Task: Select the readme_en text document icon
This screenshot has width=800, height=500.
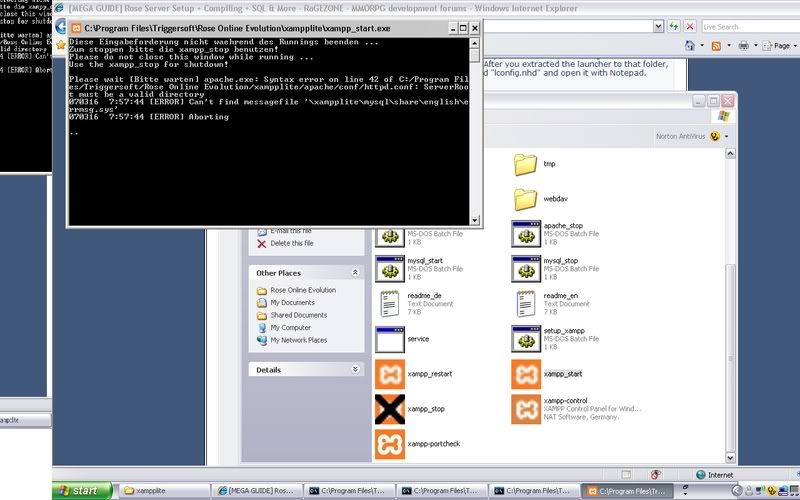Action: click(x=526, y=304)
